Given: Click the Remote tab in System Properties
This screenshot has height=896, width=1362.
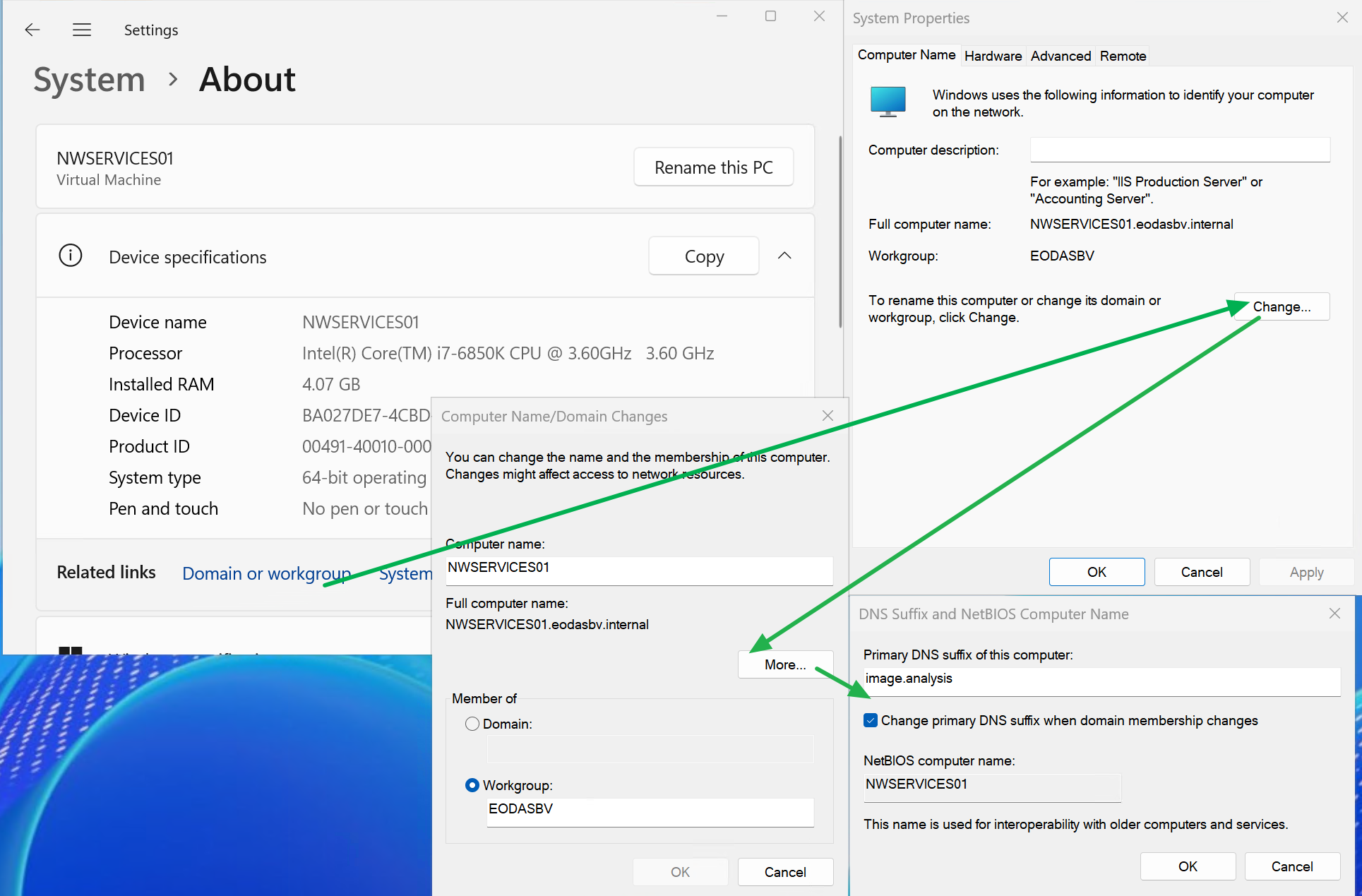Looking at the screenshot, I should point(1122,56).
